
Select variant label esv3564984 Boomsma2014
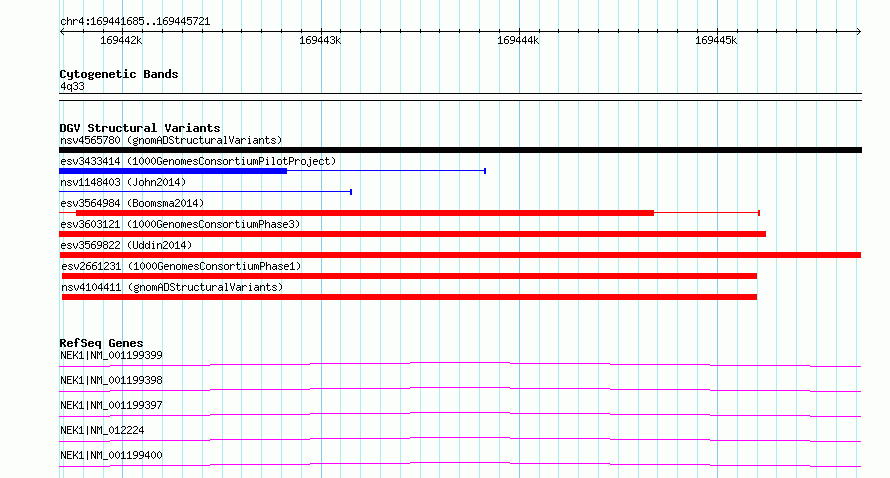[x=132, y=203]
